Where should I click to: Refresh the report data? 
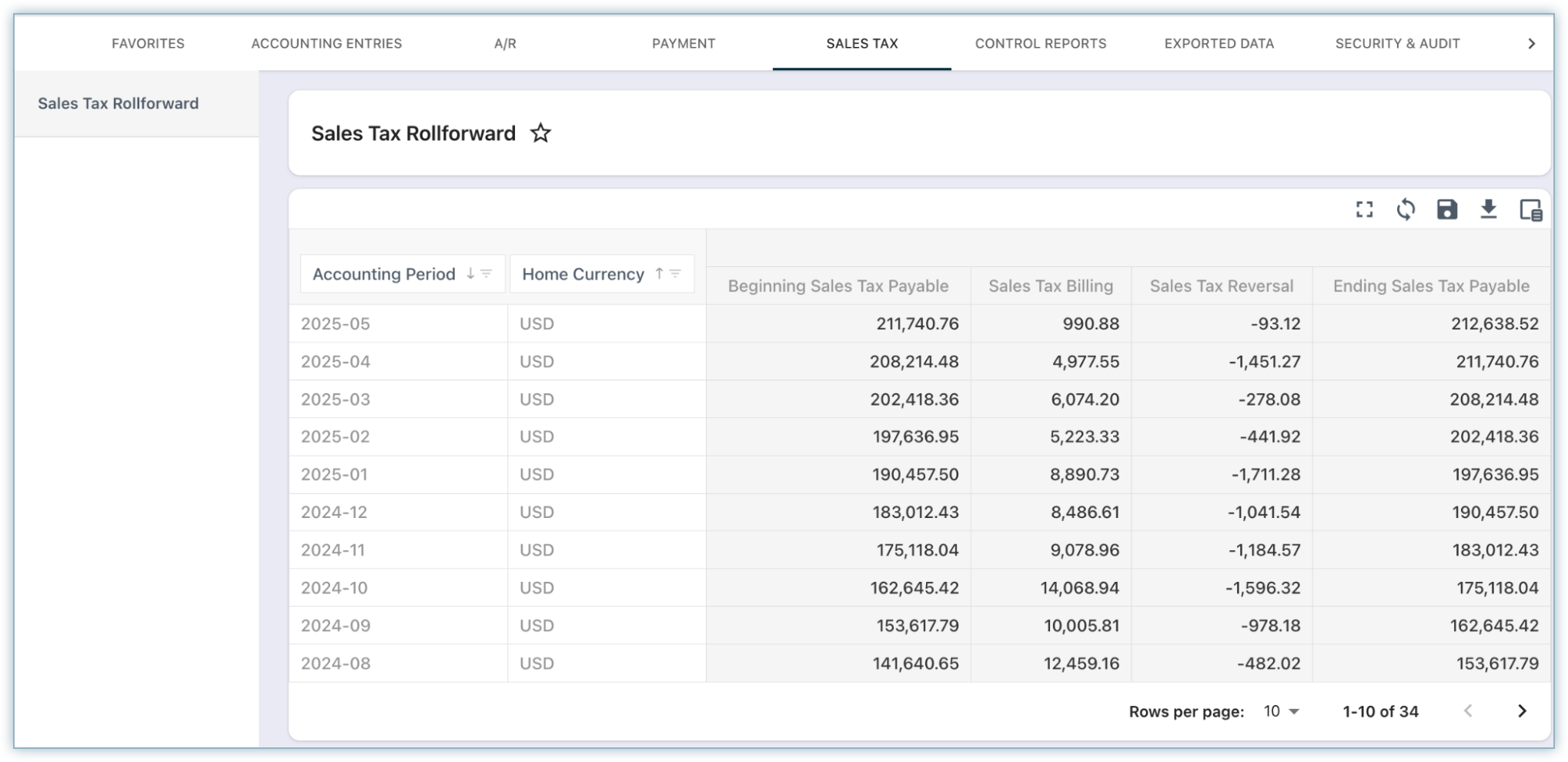pyautogui.click(x=1406, y=209)
